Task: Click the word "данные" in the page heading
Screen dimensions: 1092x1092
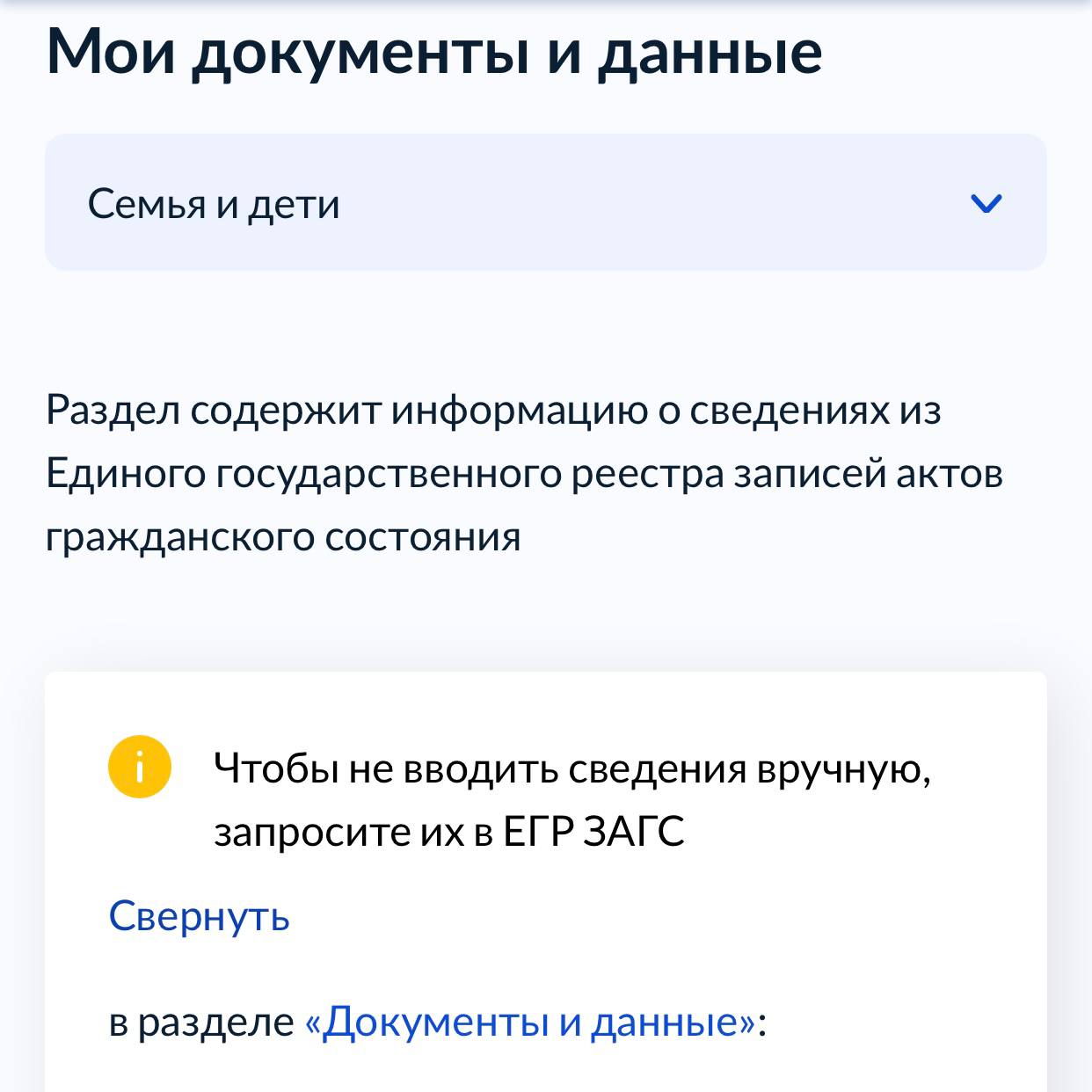Action: (x=710, y=53)
